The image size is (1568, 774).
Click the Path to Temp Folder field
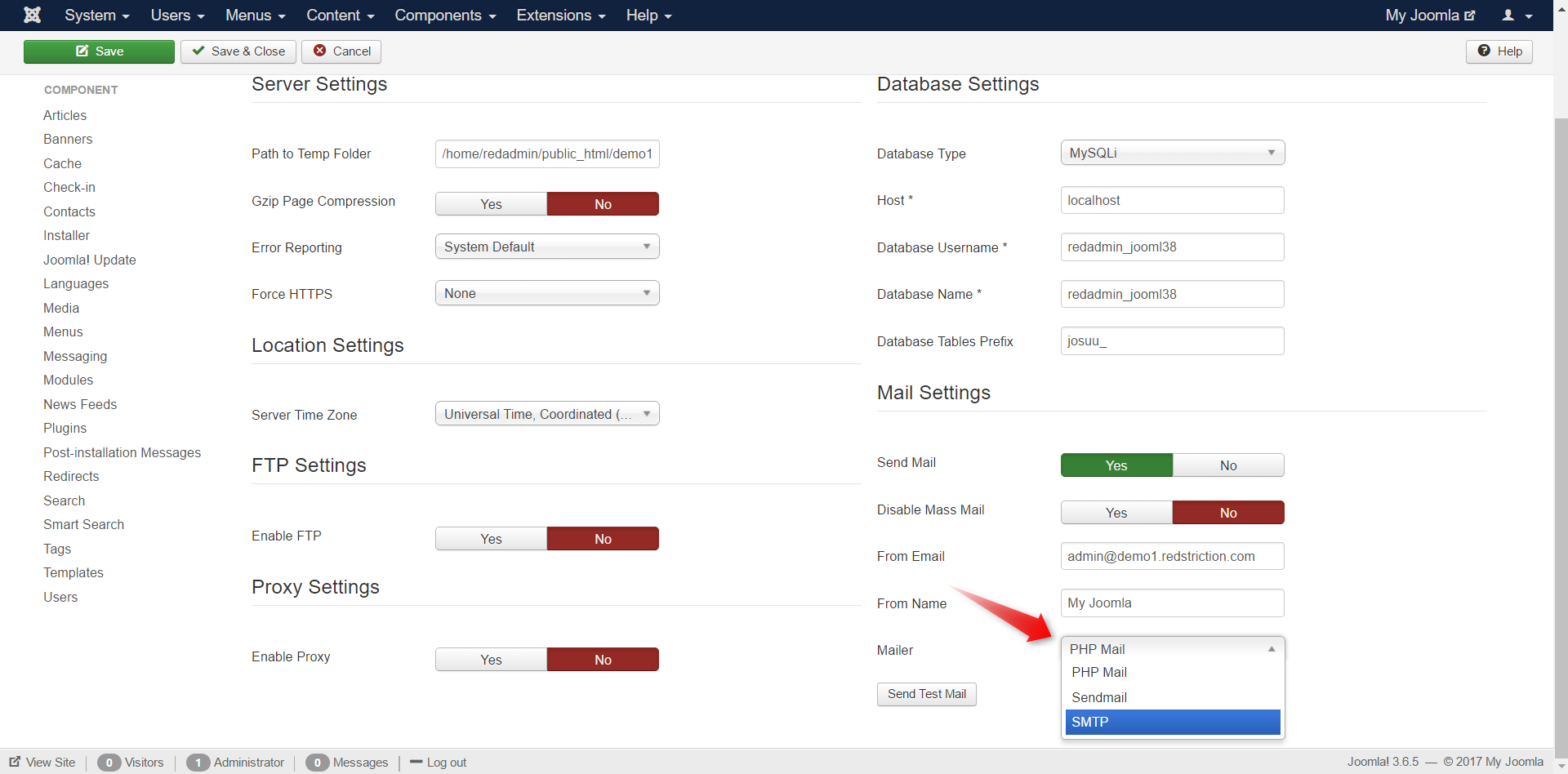[x=547, y=153]
